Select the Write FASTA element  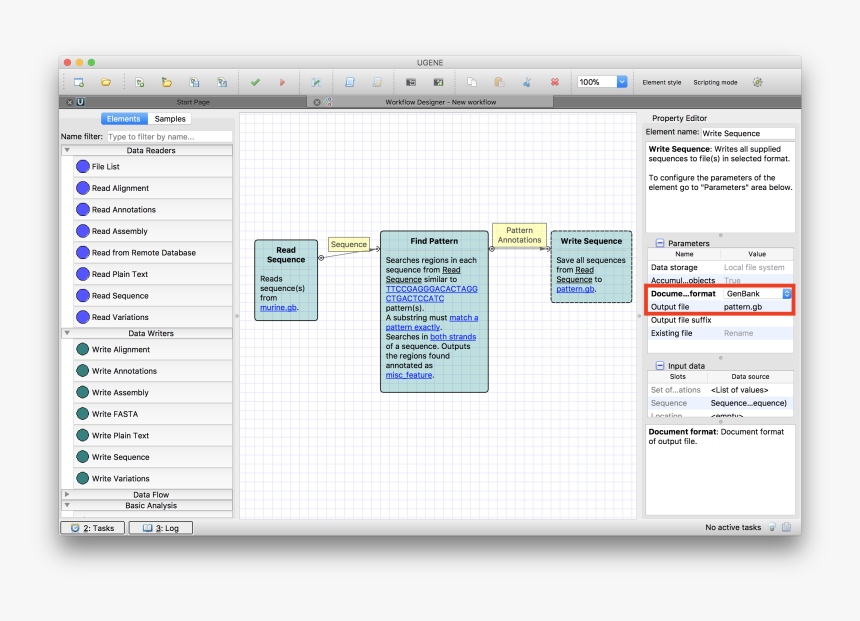click(x=153, y=414)
